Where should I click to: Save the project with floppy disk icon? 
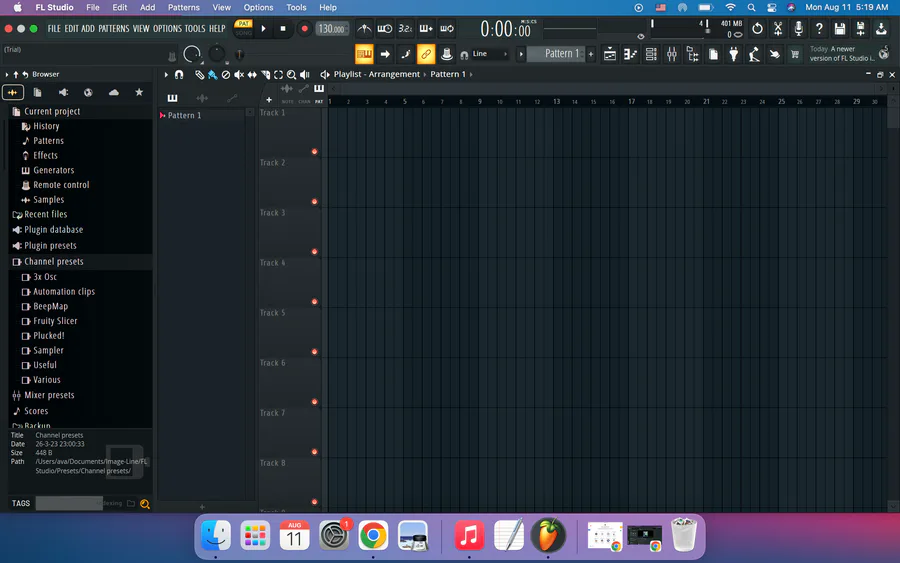click(840, 29)
